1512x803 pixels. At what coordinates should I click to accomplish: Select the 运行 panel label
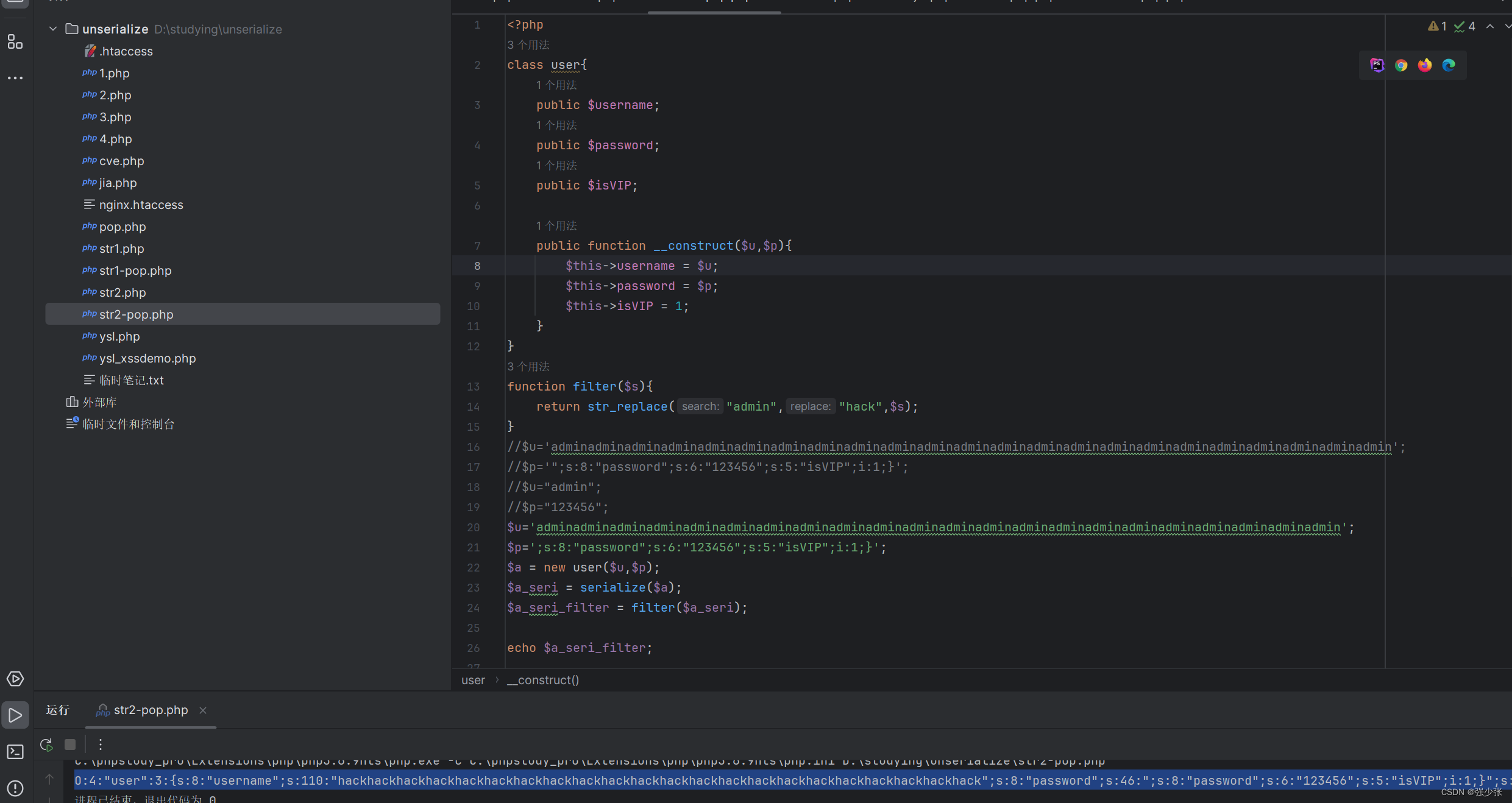pos(58,710)
